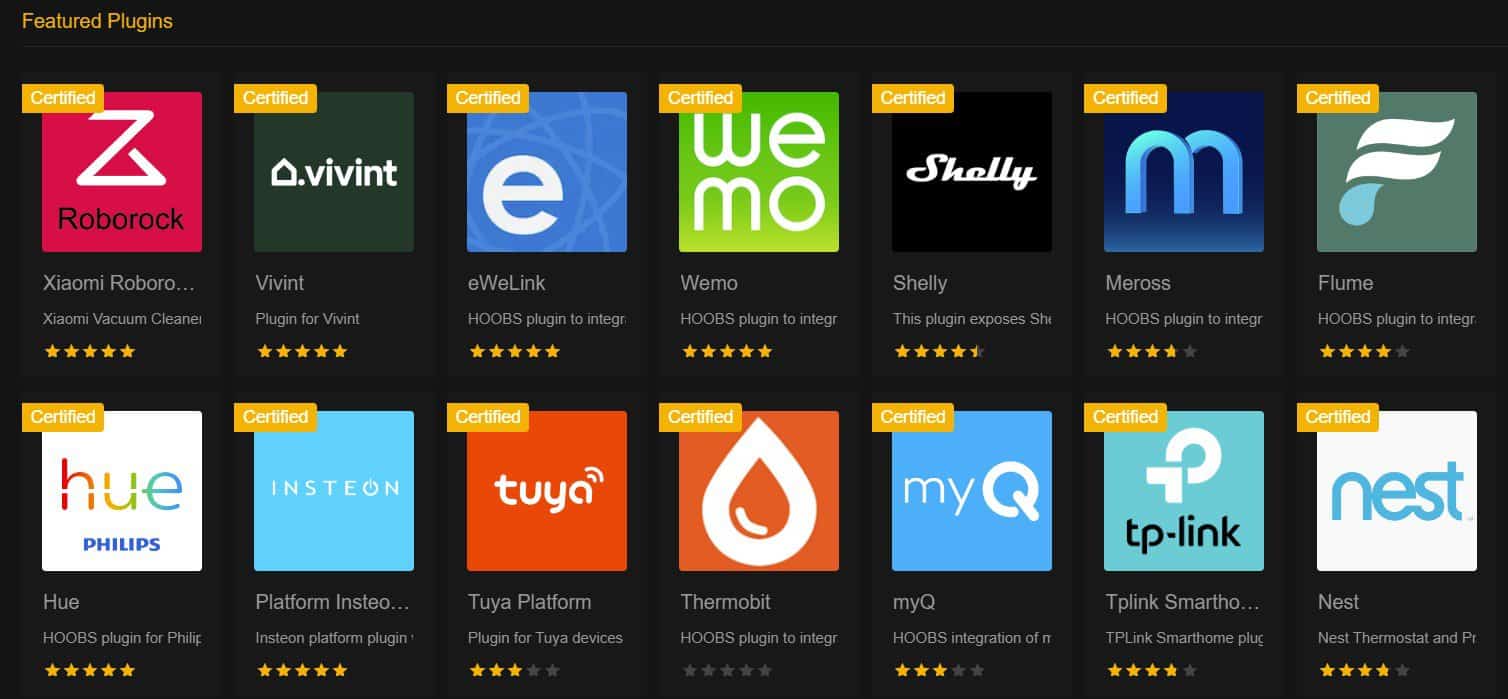Viewport: 1508px width, 699px height.
Task: Click the Certified badge on Shelly
Action: coord(913,98)
